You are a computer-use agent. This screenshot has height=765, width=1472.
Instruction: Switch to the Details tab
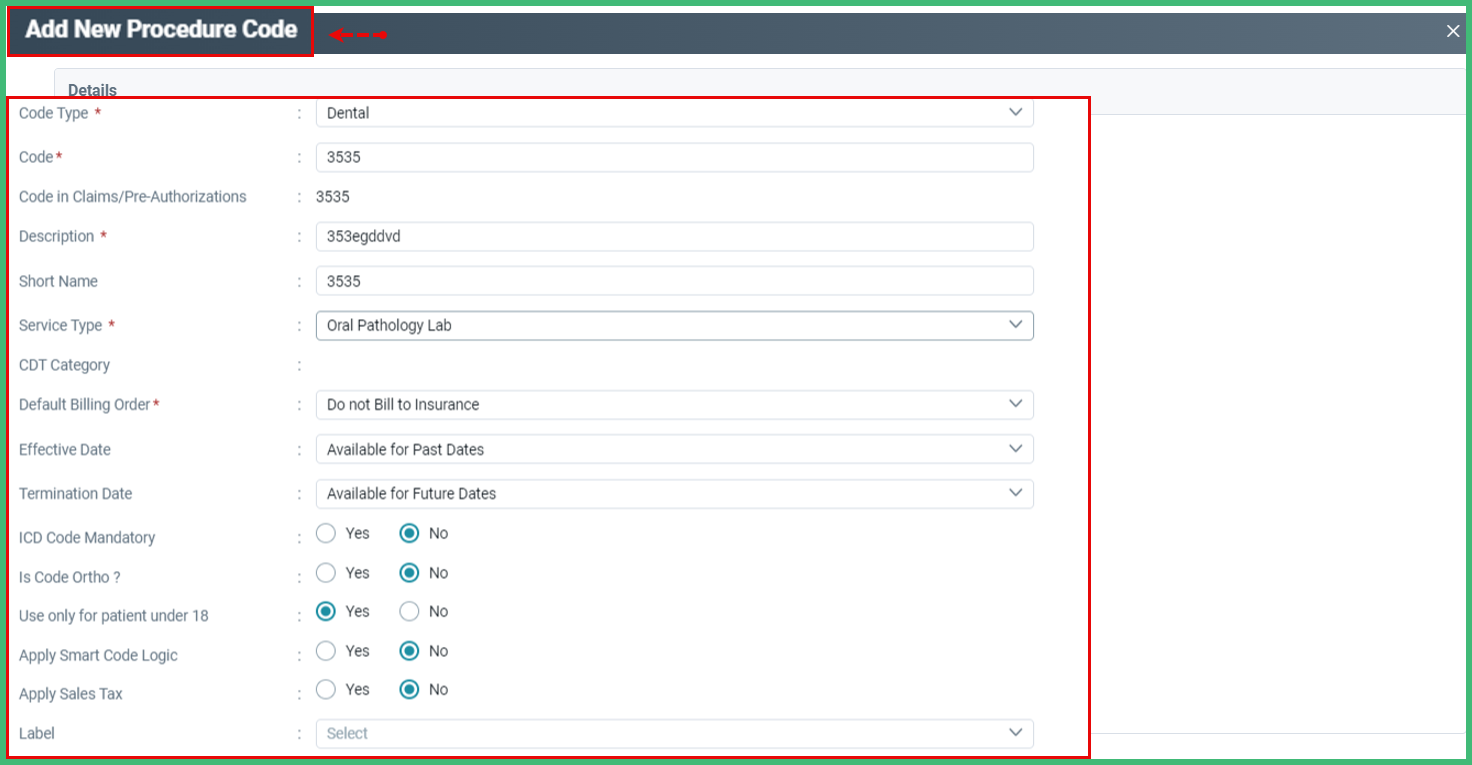pyautogui.click(x=91, y=90)
